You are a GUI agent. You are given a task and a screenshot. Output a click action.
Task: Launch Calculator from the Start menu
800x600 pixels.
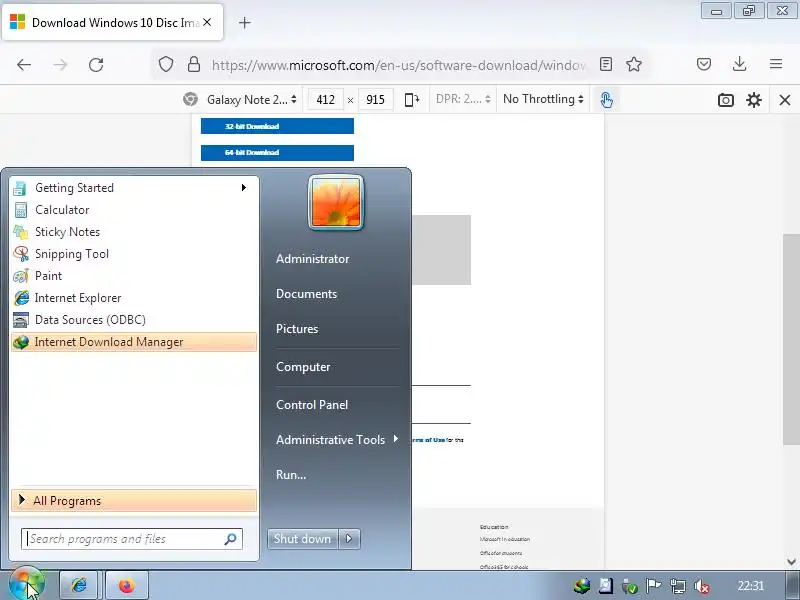coord(134,210)
